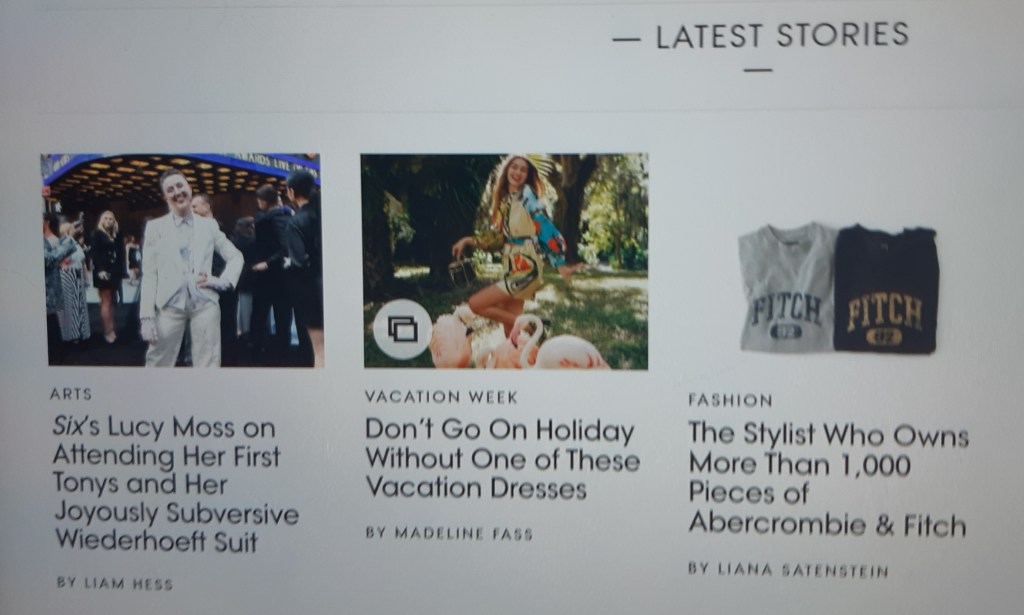The image size is (1024, 615).
Task: Select the VACATION WEEK category label
Action: point(441,397)
